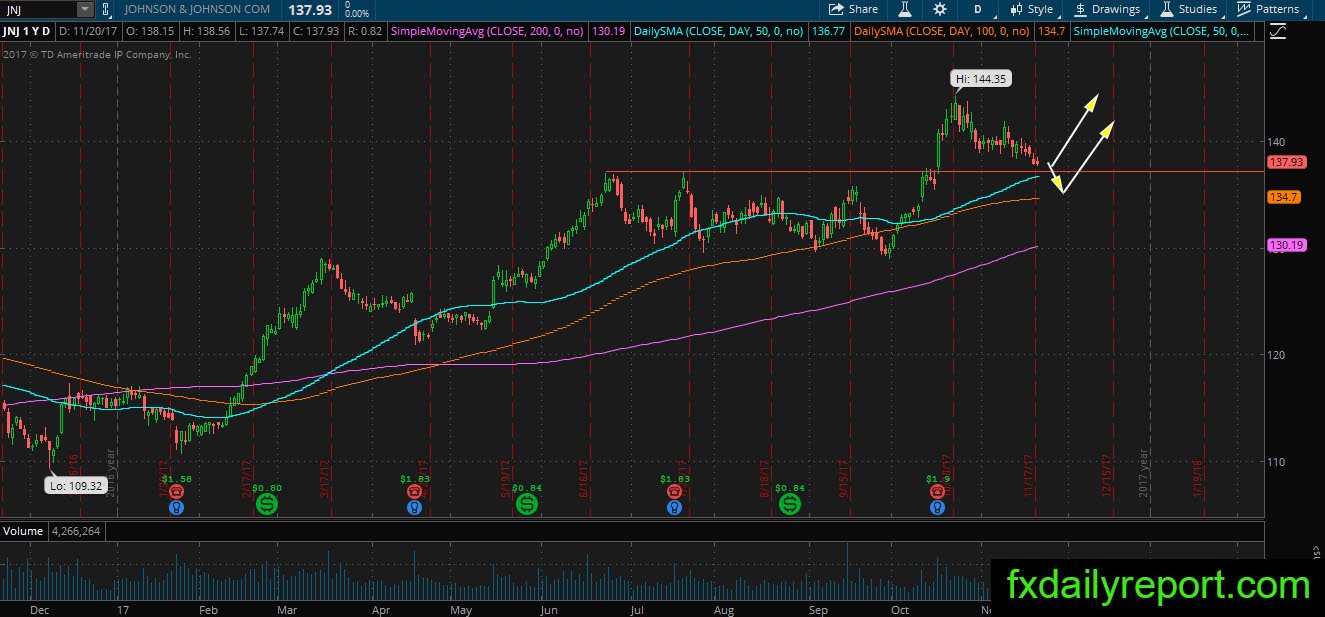This screenshot has height=617, width=1325.
Task: Expand the JNJ symbol dropdown arrow
Action: click(84, 9)
